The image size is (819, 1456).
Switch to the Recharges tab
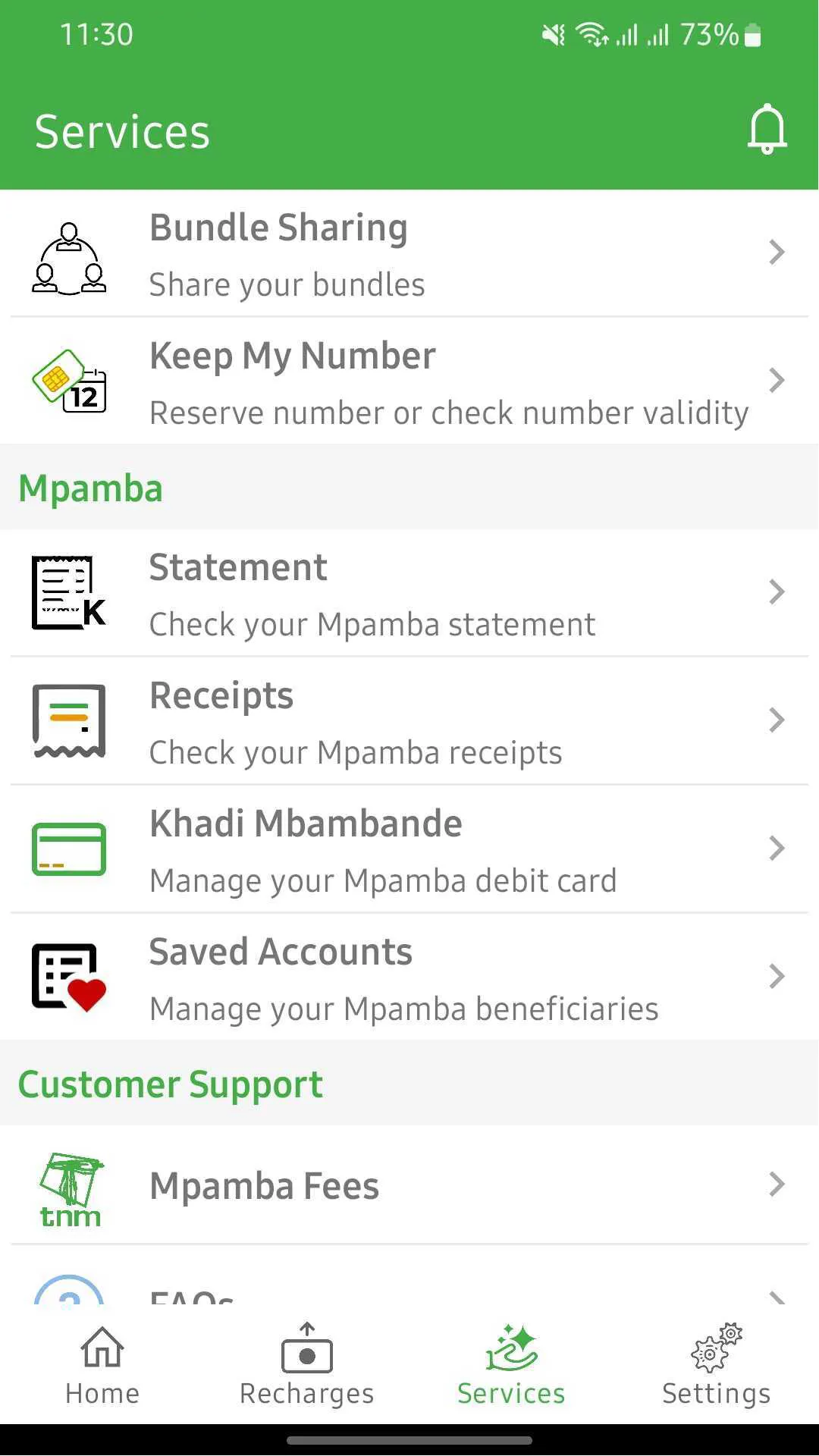point(307,1365)
